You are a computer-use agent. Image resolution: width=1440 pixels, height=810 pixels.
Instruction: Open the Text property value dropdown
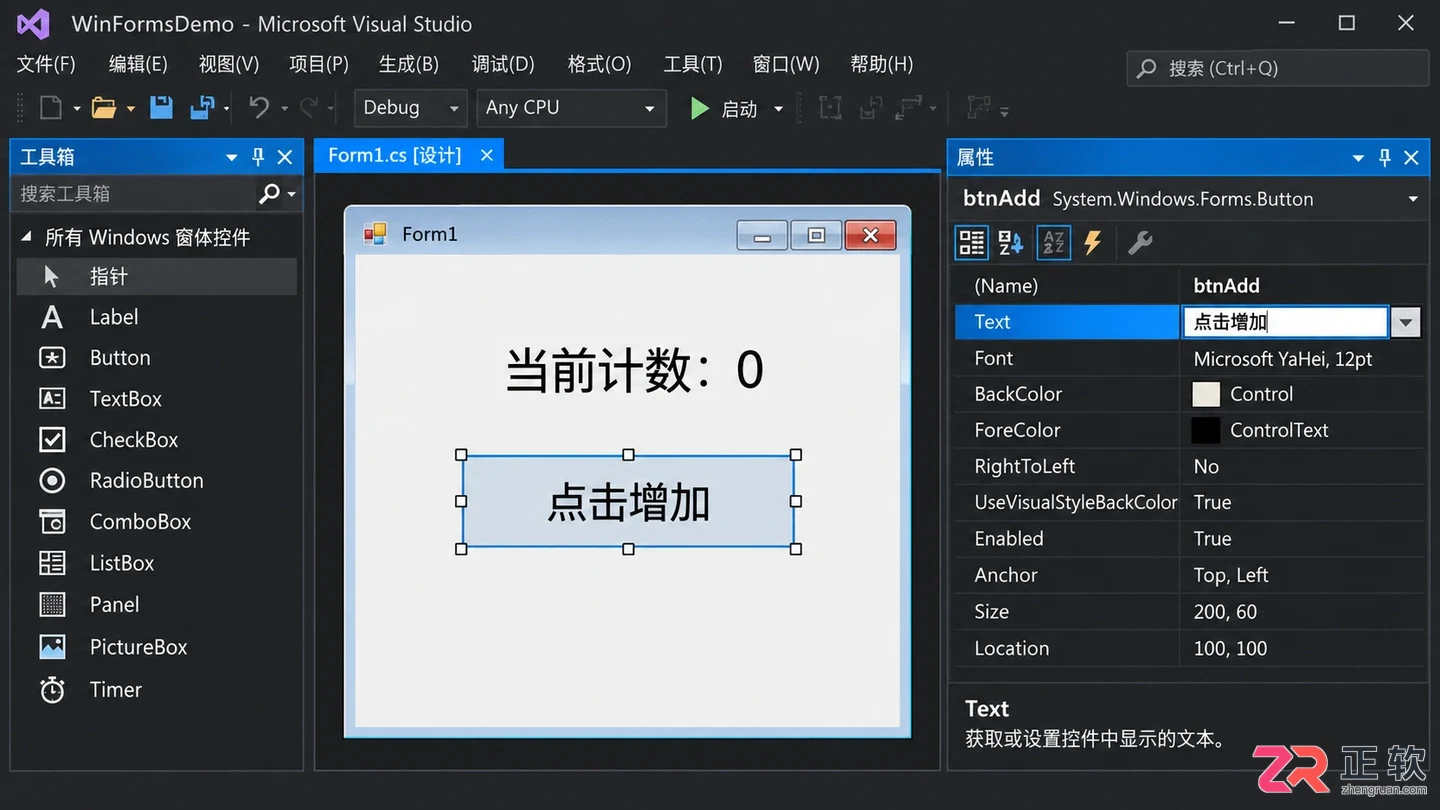1406,322
